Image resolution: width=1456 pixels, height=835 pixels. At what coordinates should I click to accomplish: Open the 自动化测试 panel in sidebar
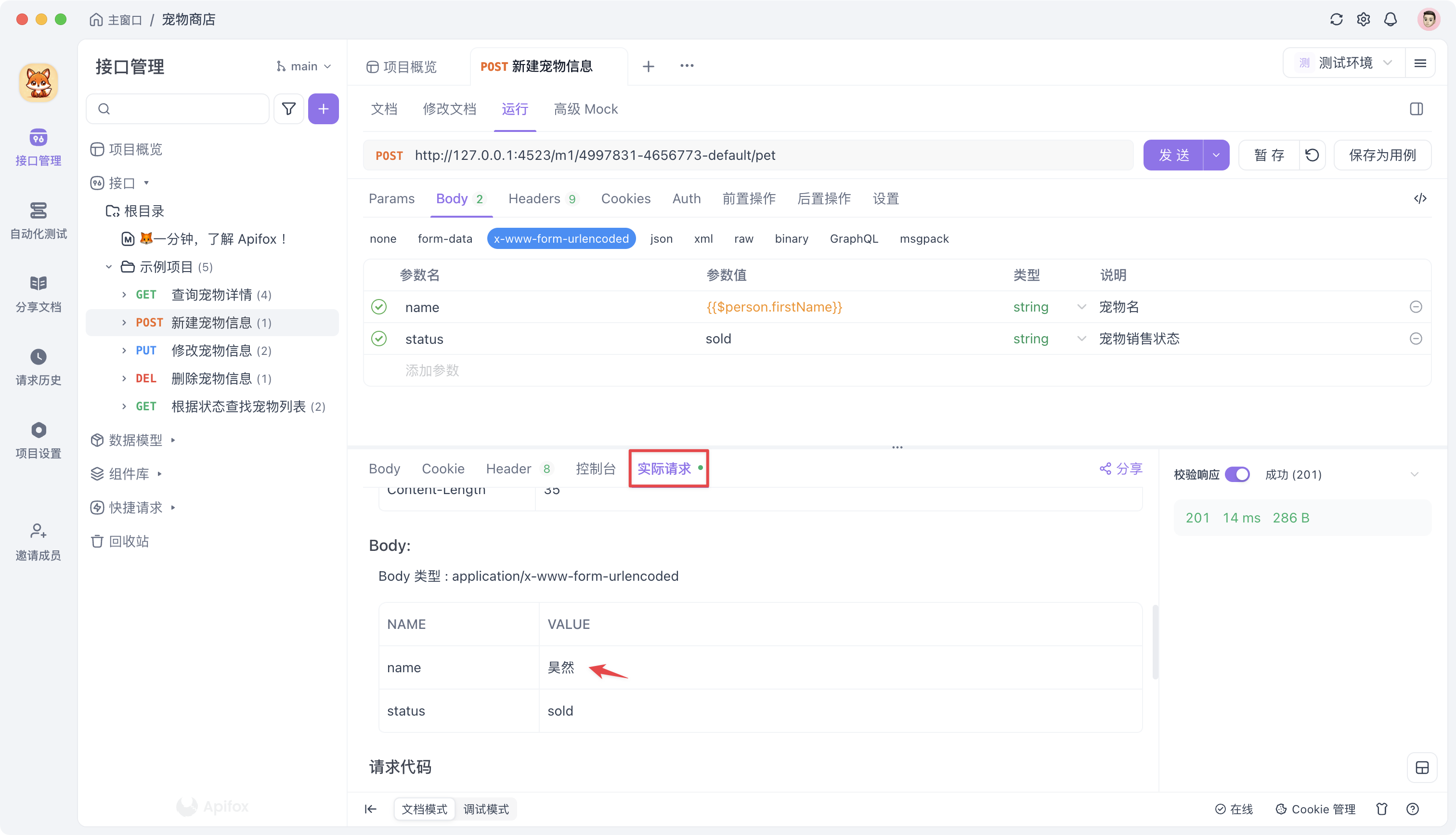pos(38,221)
